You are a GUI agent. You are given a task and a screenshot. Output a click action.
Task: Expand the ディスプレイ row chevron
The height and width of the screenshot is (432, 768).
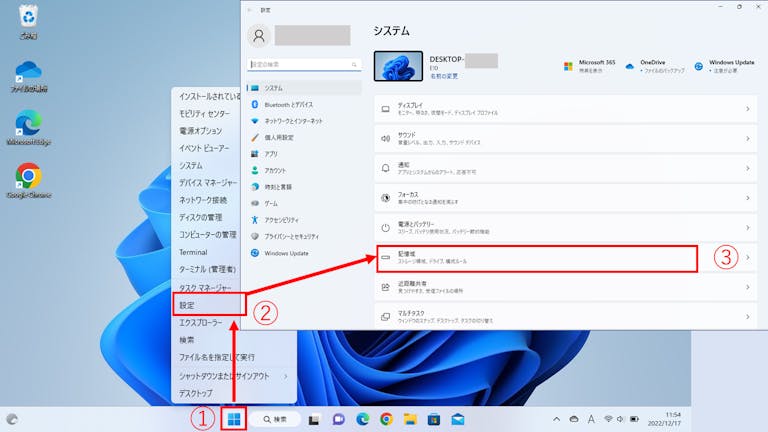747,109
